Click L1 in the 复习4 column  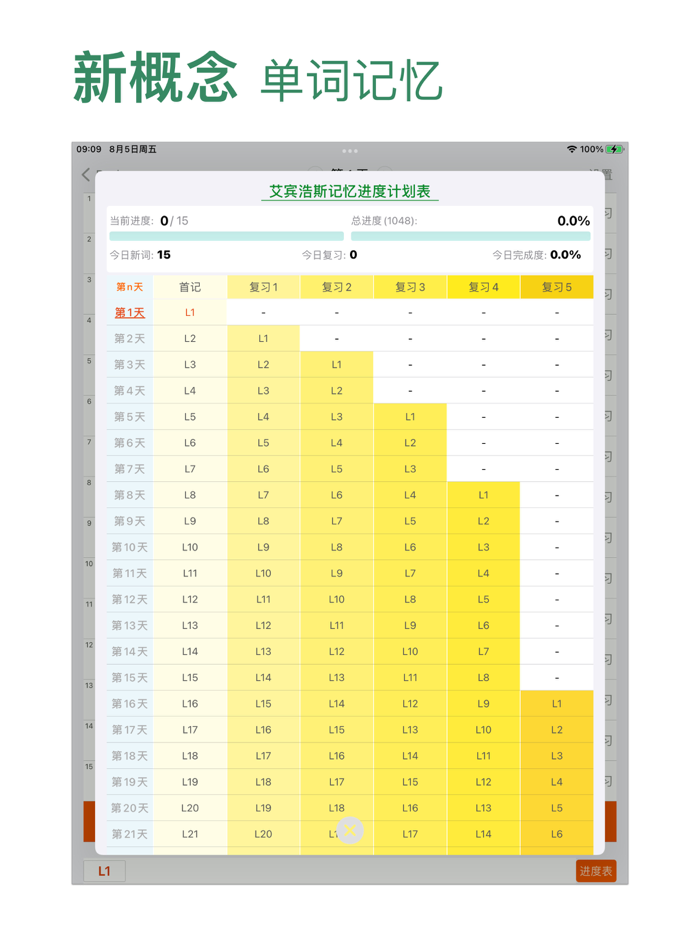coord(483,495)
